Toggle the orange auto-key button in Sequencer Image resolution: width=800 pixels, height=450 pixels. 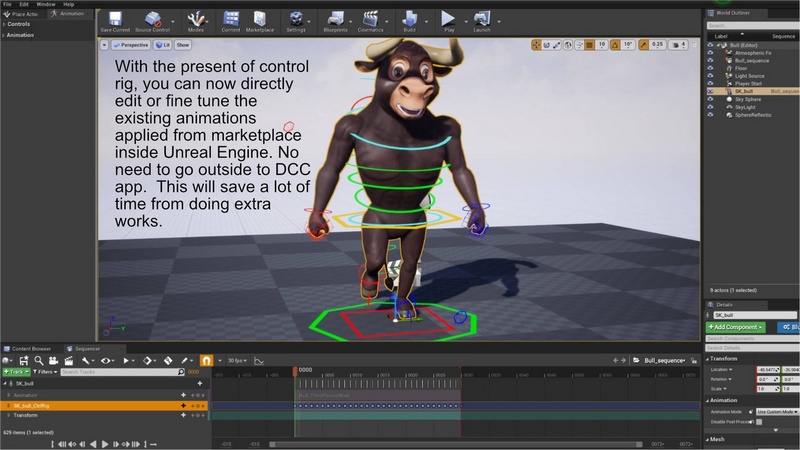tap(207, 360)
